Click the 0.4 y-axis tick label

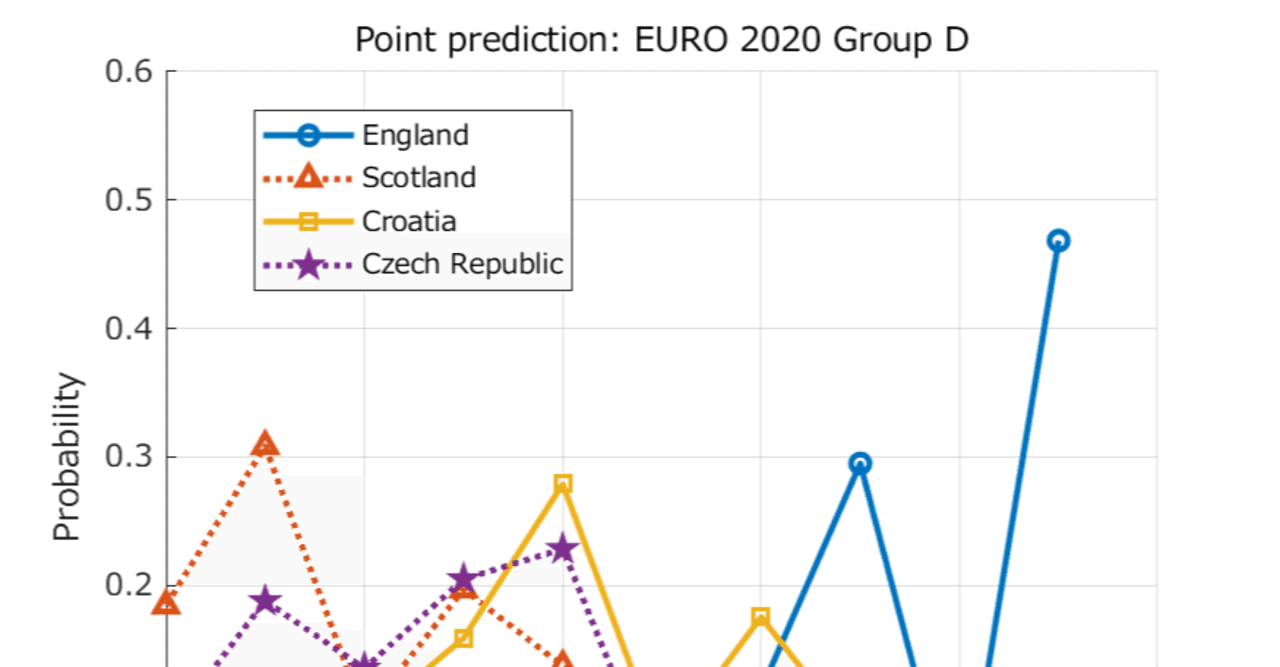pos(127,328)
